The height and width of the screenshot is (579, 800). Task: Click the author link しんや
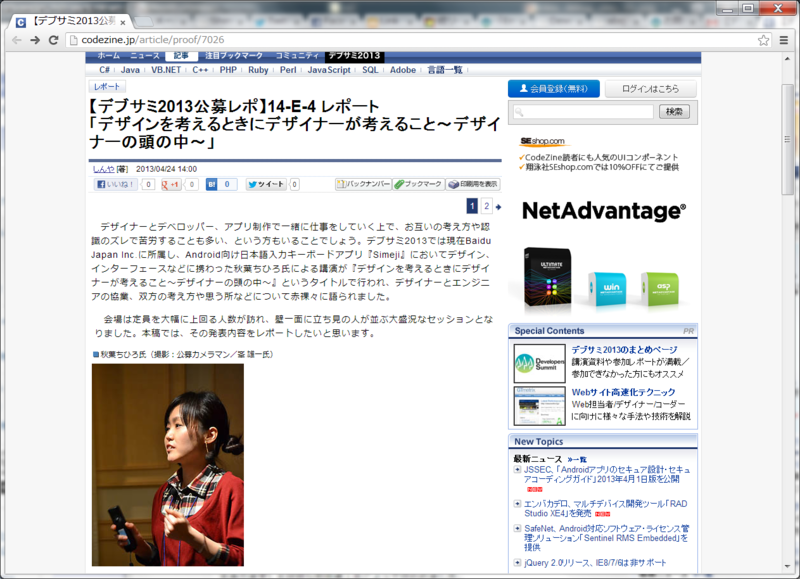tap(104, 169)
